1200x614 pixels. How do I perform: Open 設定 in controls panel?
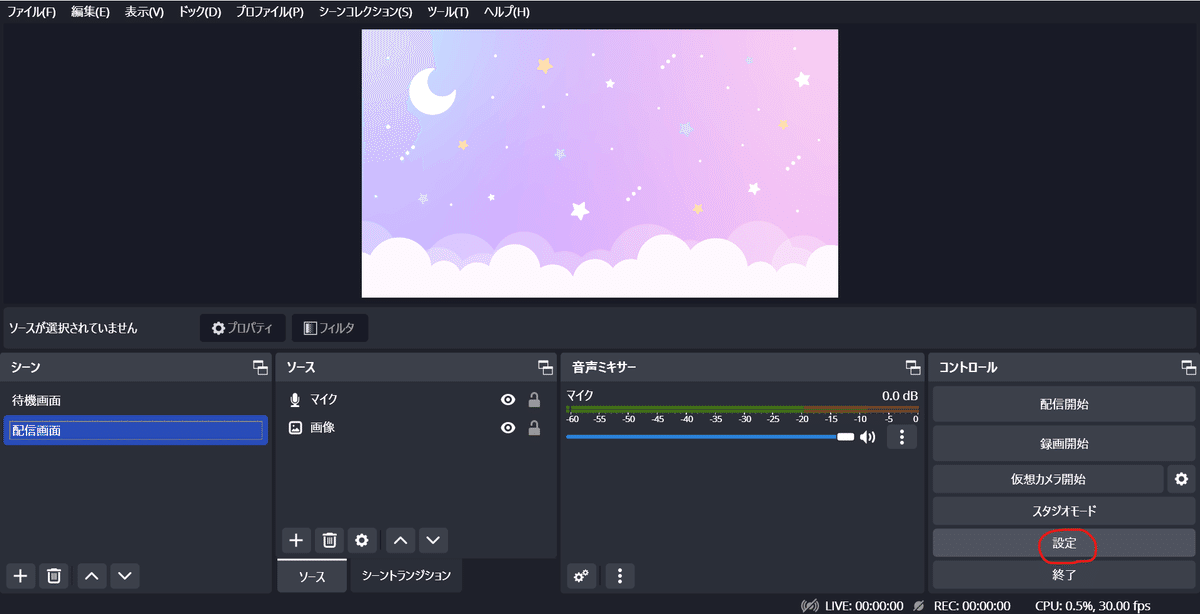(x=1064, y=543)
